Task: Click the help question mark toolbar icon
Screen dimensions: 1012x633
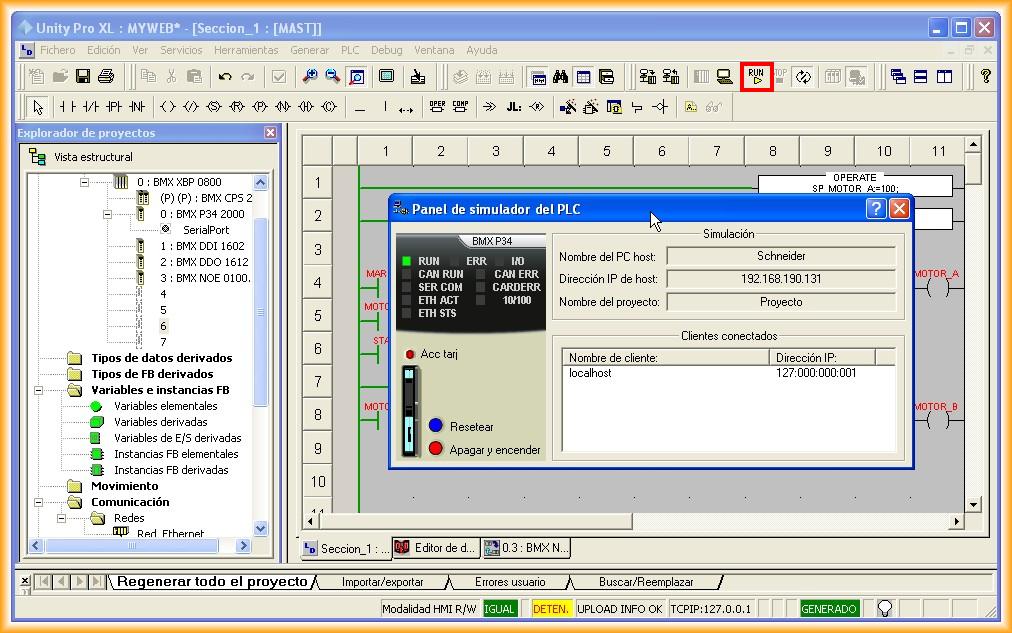Action: point(985,77)
